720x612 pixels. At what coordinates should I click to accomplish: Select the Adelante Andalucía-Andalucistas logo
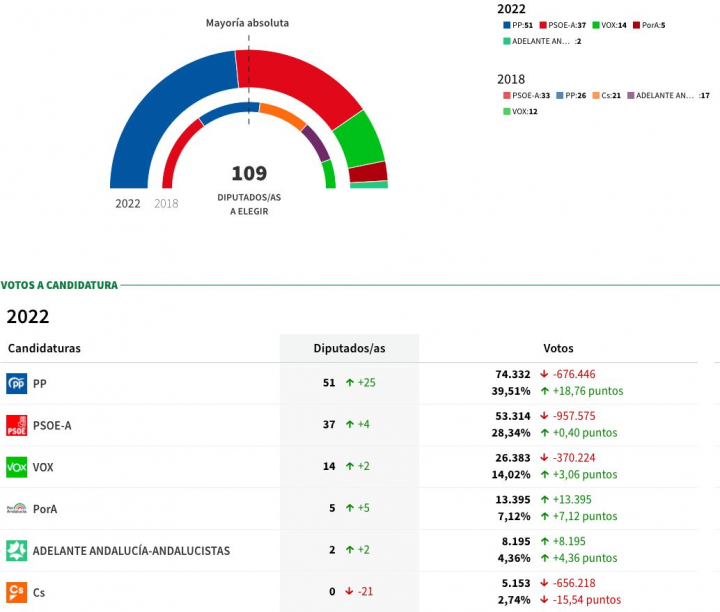[x=17, y=550]
